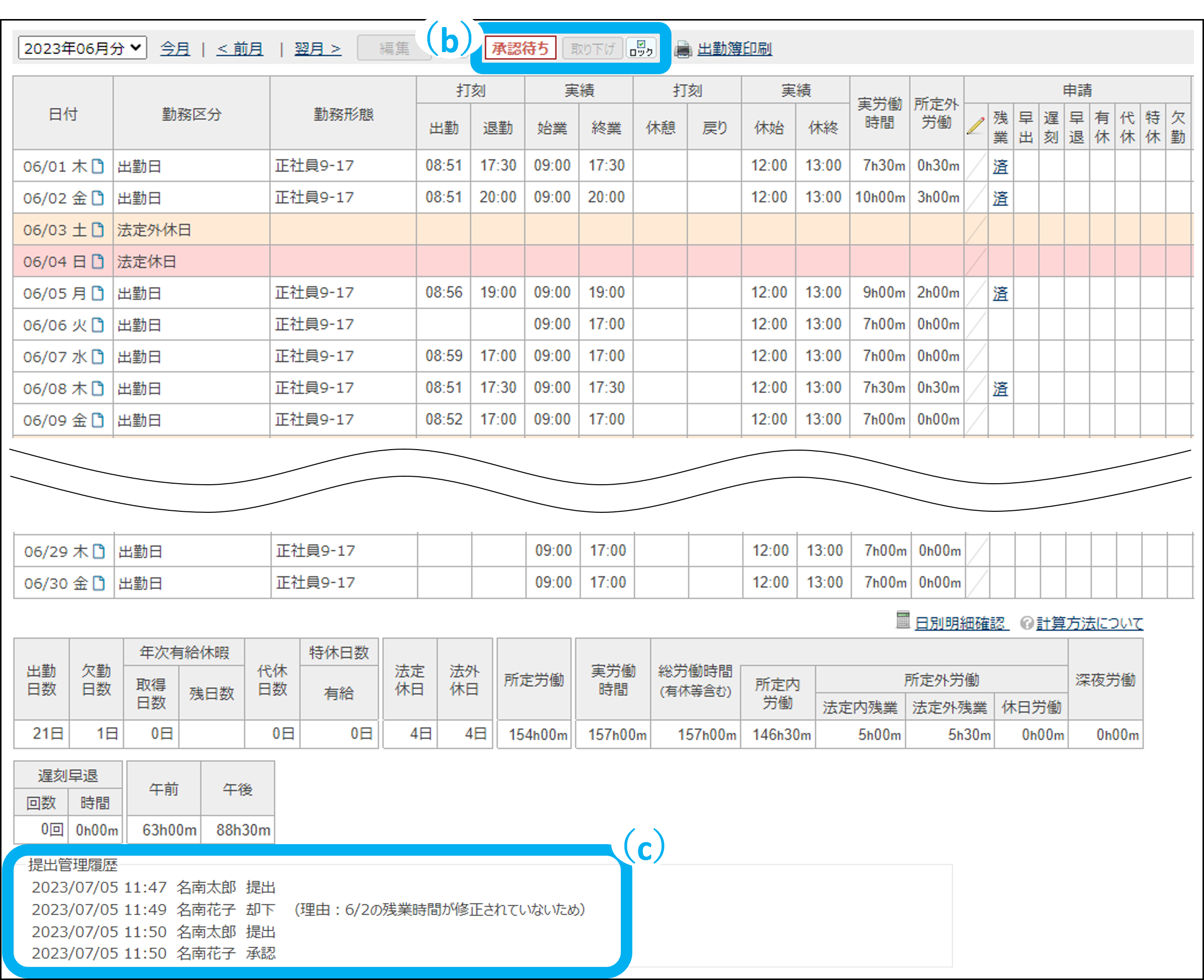Open the note icon for 06/05
The height and width of the screenshot is (980, 1204).
tap(98, 293)
